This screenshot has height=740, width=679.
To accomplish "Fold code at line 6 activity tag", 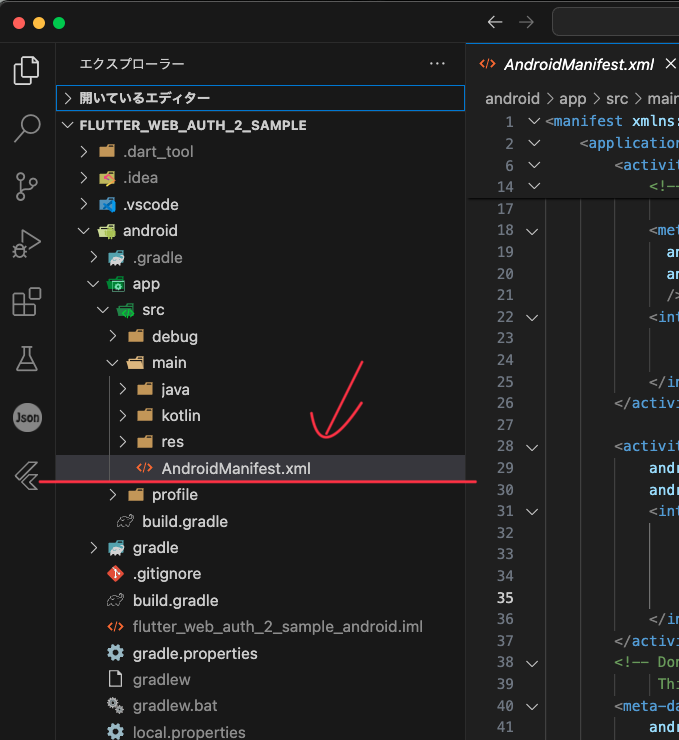I will (534, 165).
